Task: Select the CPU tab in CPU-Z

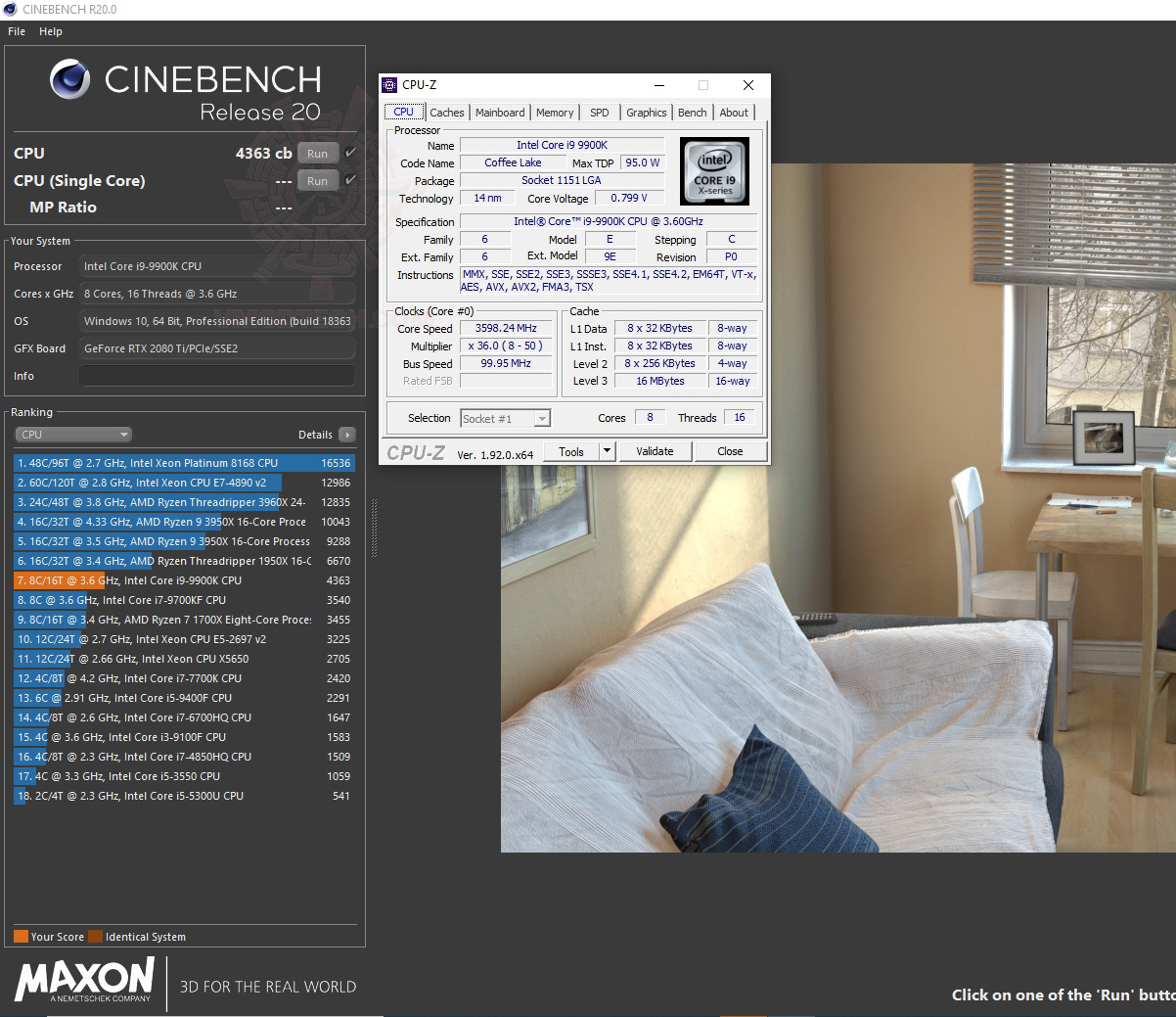Action: pos(403,113)
